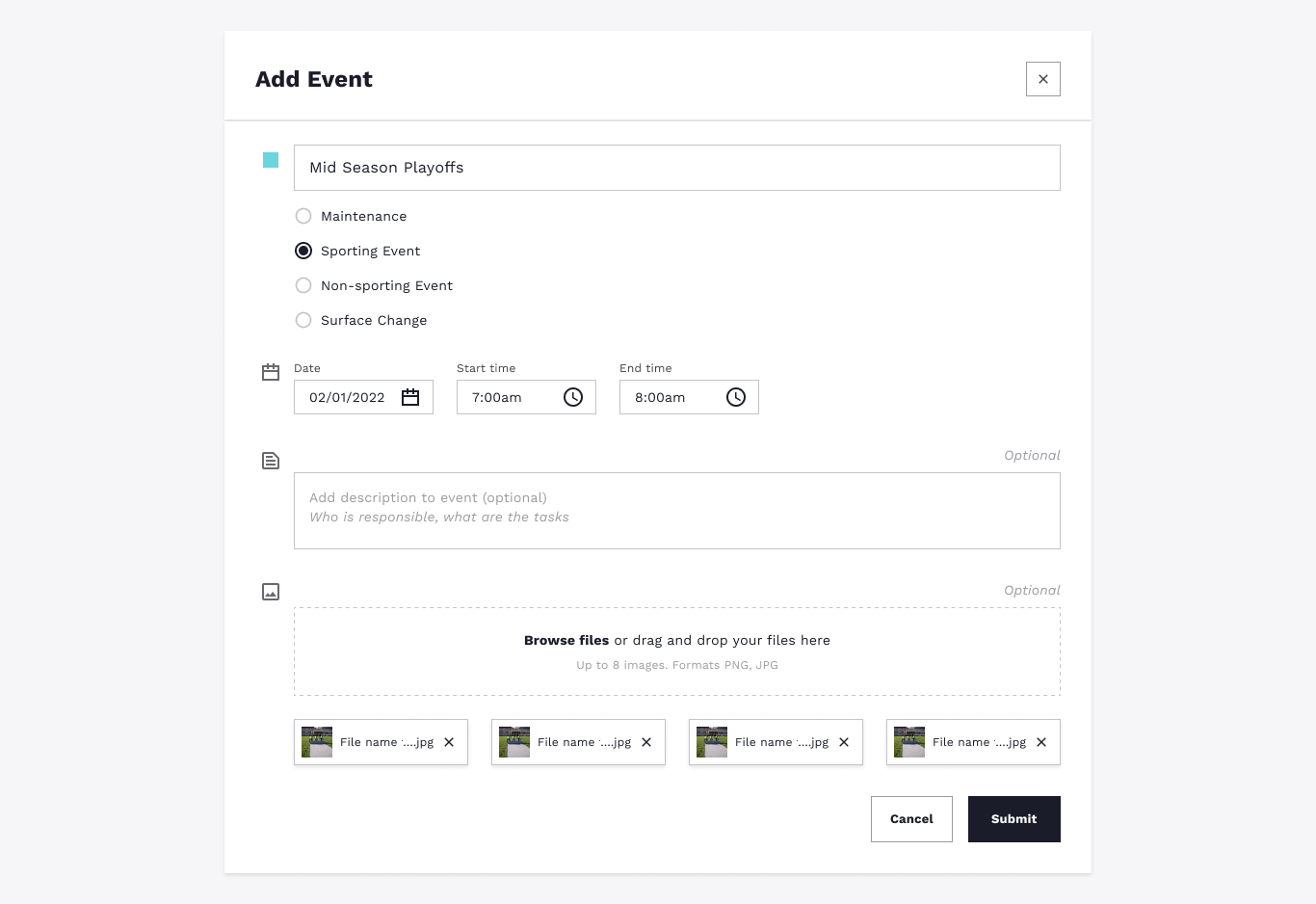Screen dimensions: 1316x904
Task: Click into the event description text area
Action: pyautogui.click(x=677, y=511)
